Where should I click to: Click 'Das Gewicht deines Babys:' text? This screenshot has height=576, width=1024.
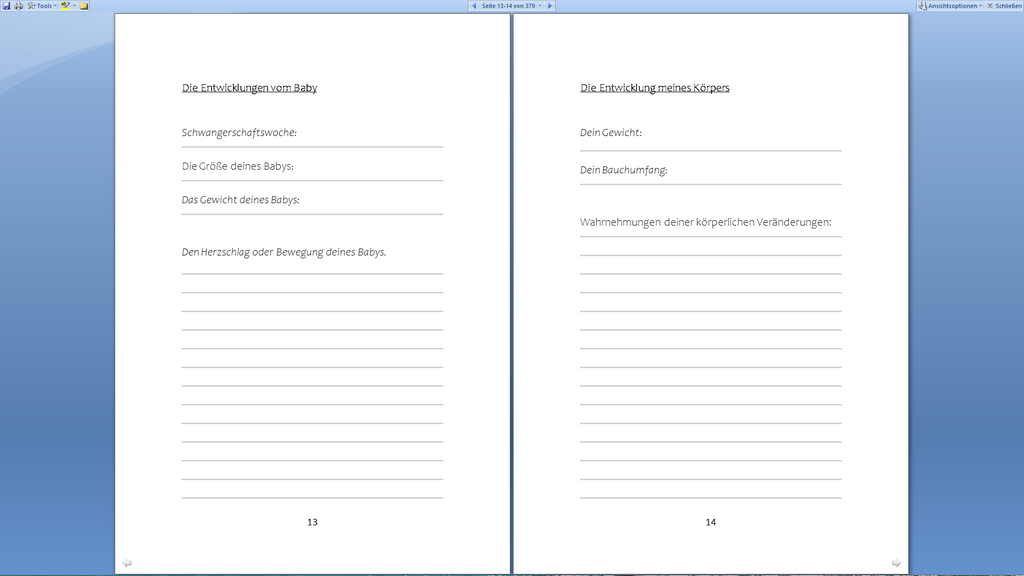pyautogui.click(x=240, y=200)
